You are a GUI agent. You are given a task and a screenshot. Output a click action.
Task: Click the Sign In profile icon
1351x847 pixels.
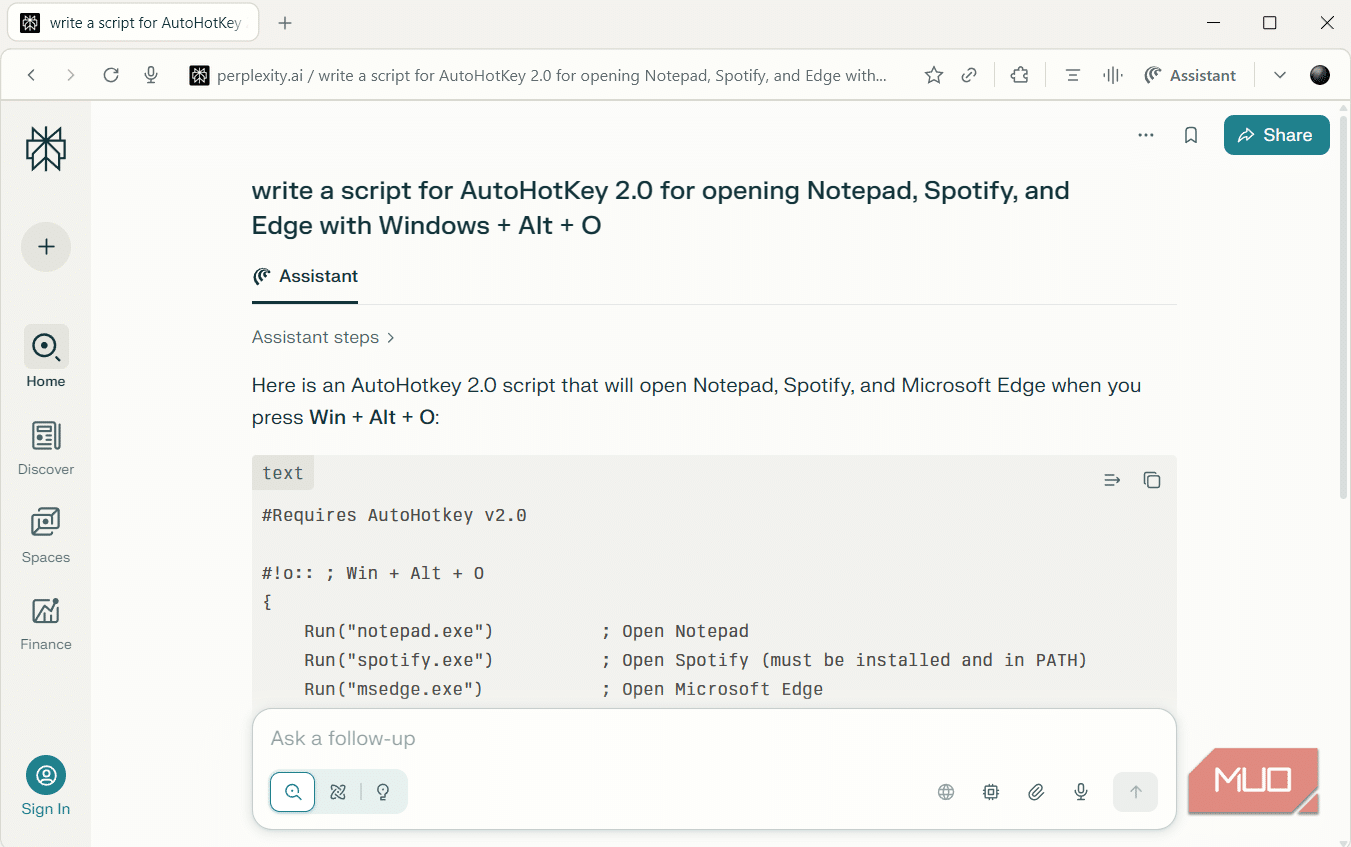coord(46,775)
